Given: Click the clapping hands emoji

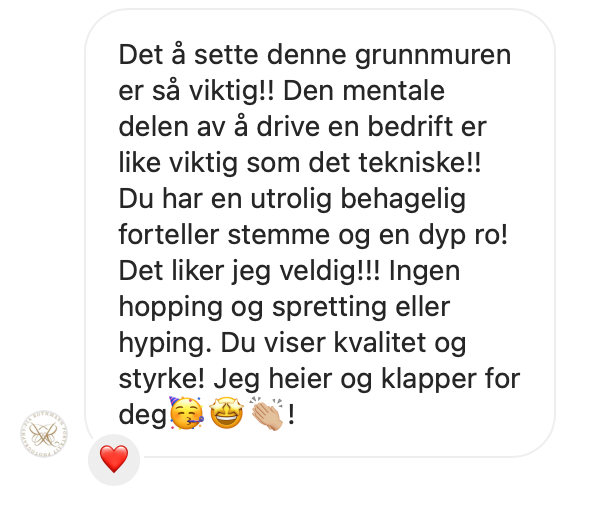Looking at the screenshot, I should 267,413.
